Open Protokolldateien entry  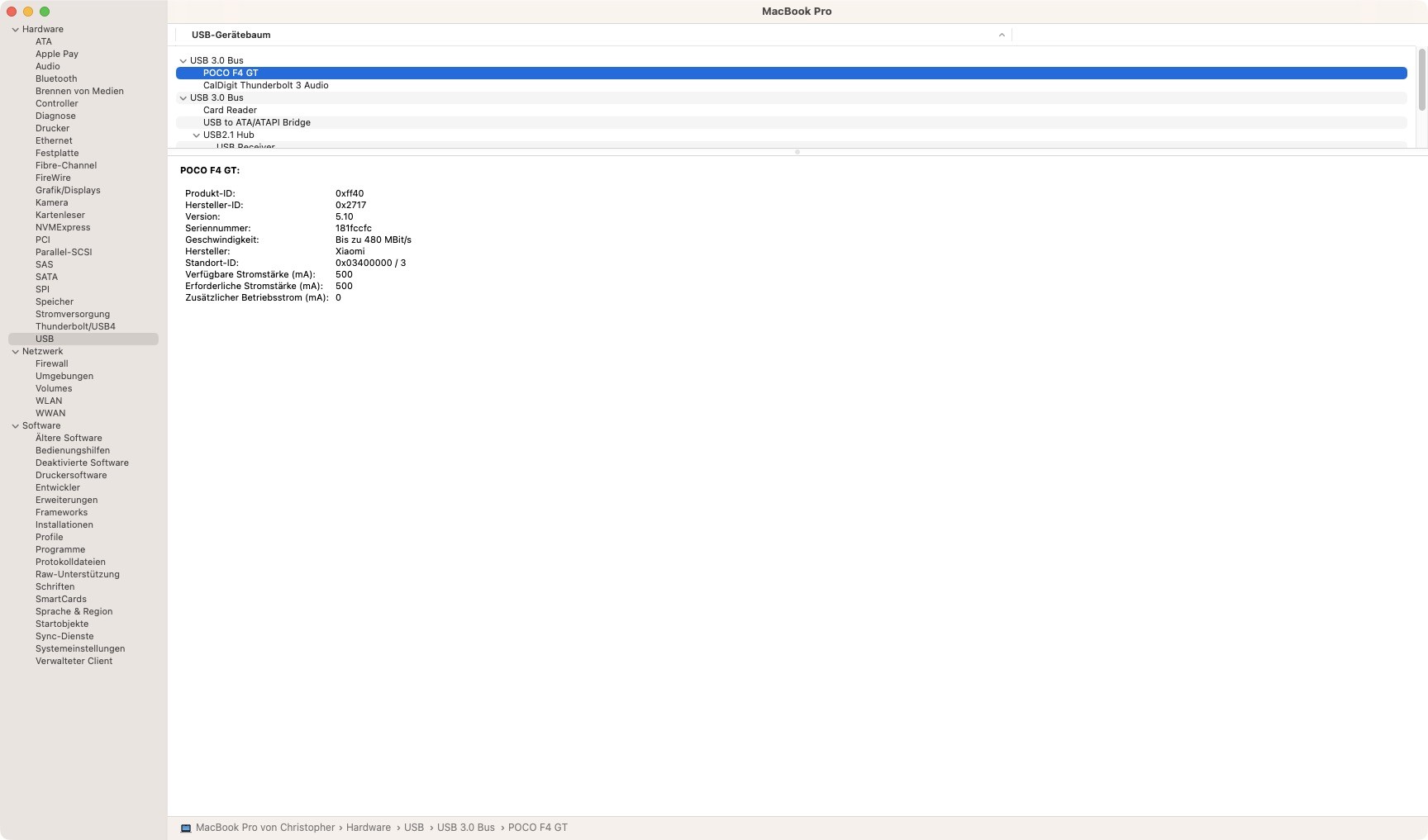(70, 562)
